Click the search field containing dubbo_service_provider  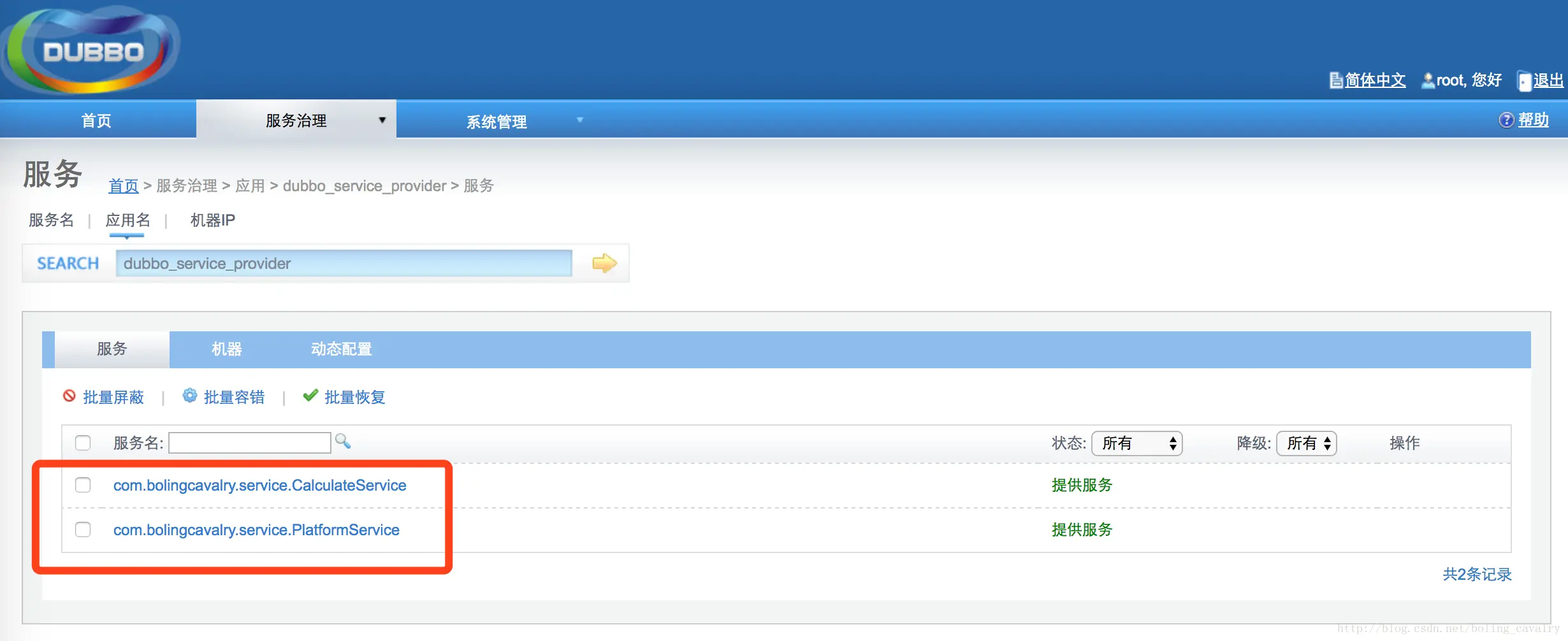click(344, 263)
